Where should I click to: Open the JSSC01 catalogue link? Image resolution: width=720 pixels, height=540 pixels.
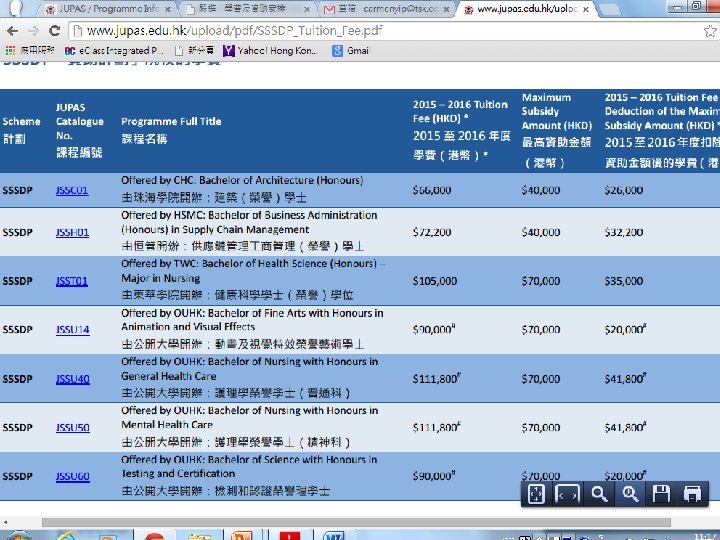pos(72,190)
